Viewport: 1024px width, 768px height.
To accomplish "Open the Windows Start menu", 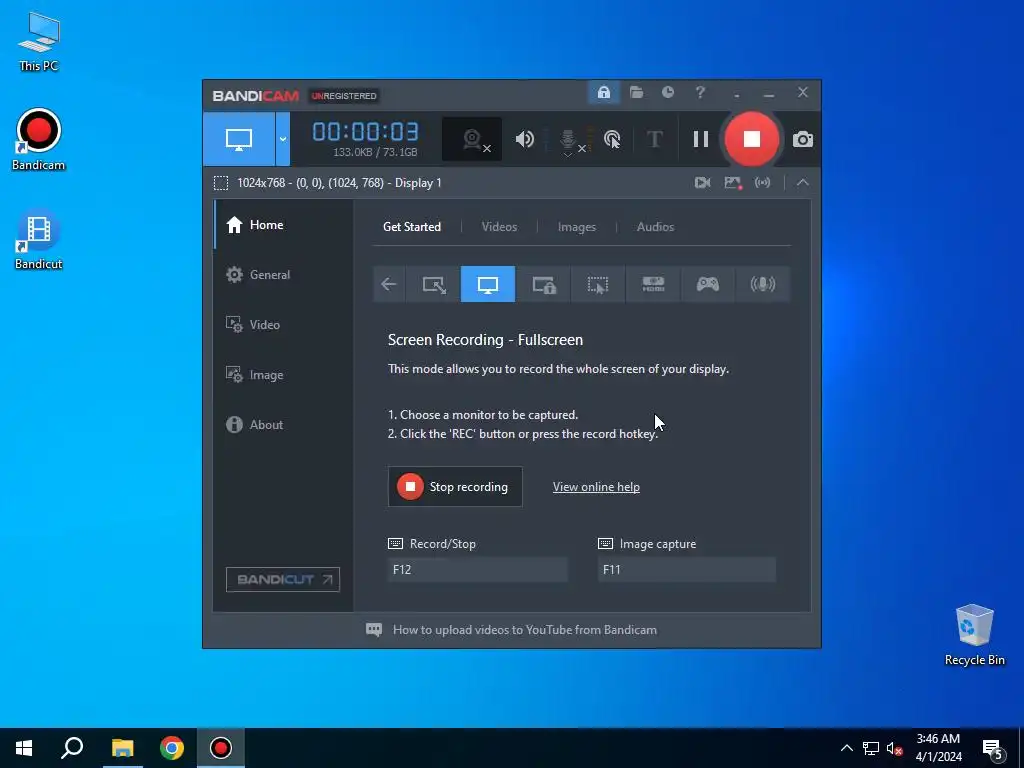I will (x=24, y=748).
